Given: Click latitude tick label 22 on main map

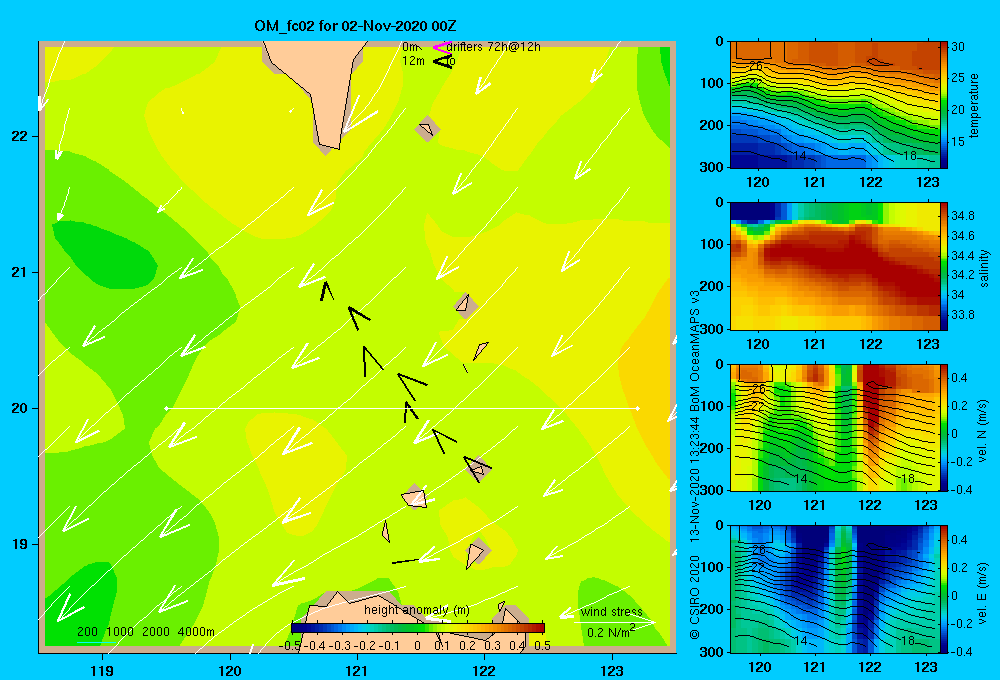Looking at the screenshot, I should pos(20,136).
